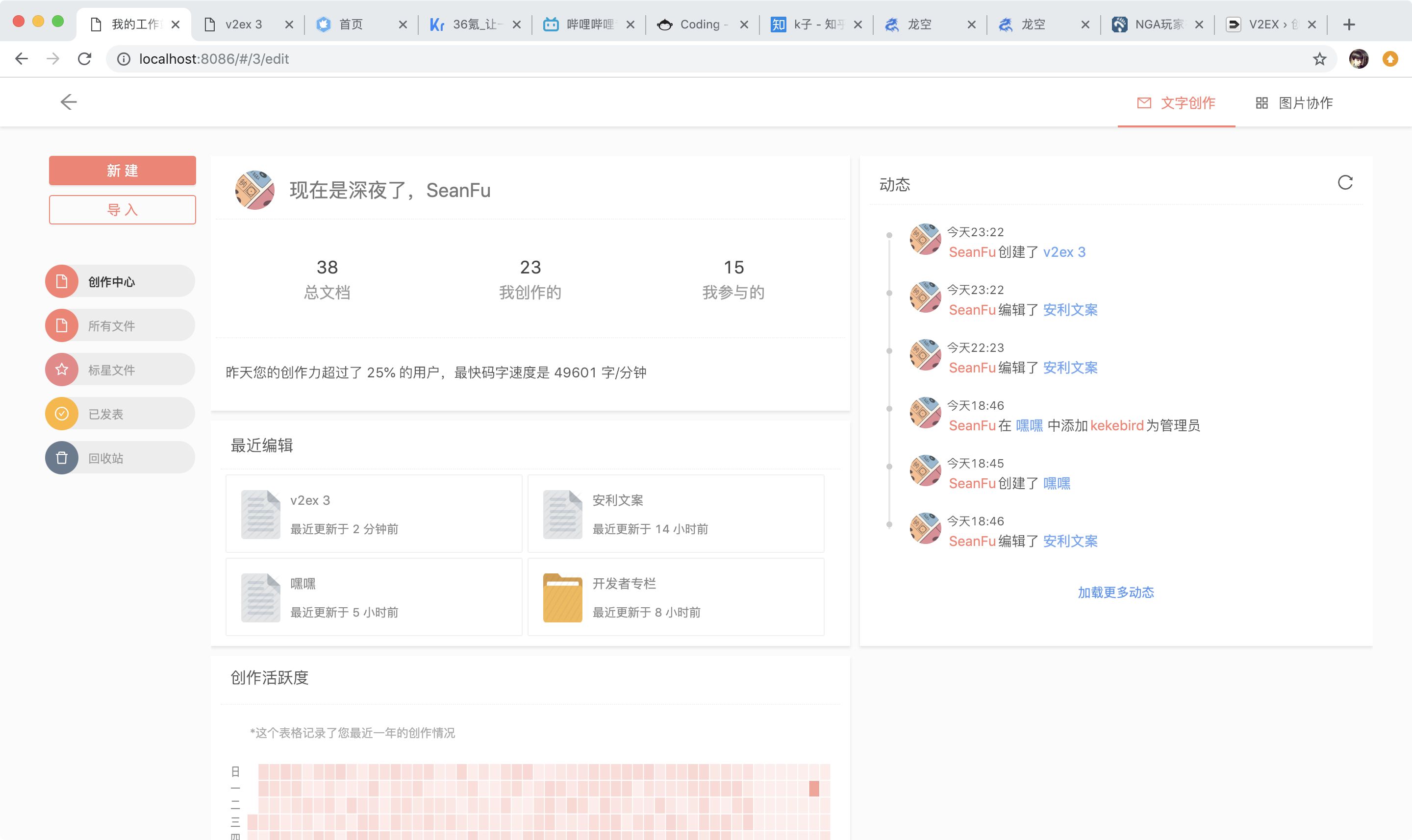Click the kekebird user link
Image resolution: width=1412 pixels, height=840 pixels.
point(1116,425)
